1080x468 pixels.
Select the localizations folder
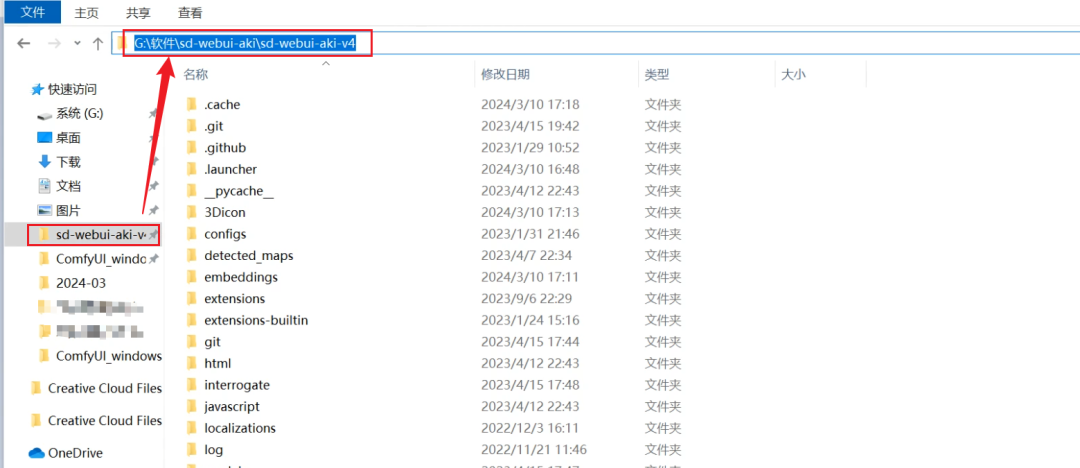240,427
